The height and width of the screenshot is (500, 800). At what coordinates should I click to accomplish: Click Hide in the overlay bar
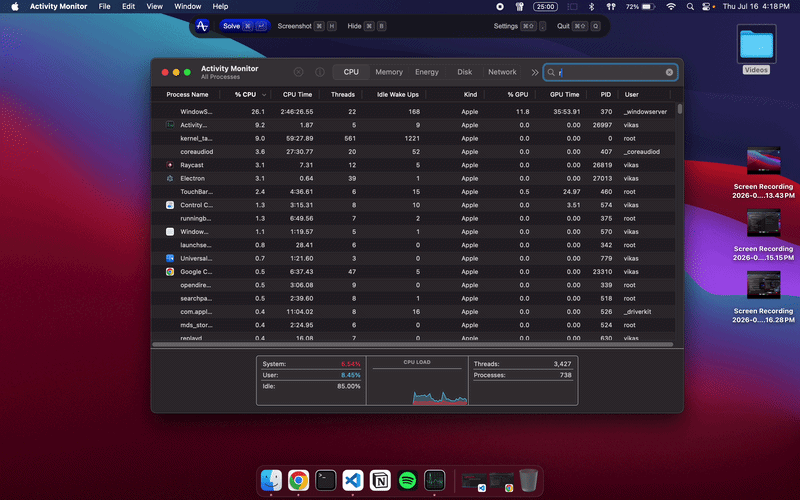point(366,26)
